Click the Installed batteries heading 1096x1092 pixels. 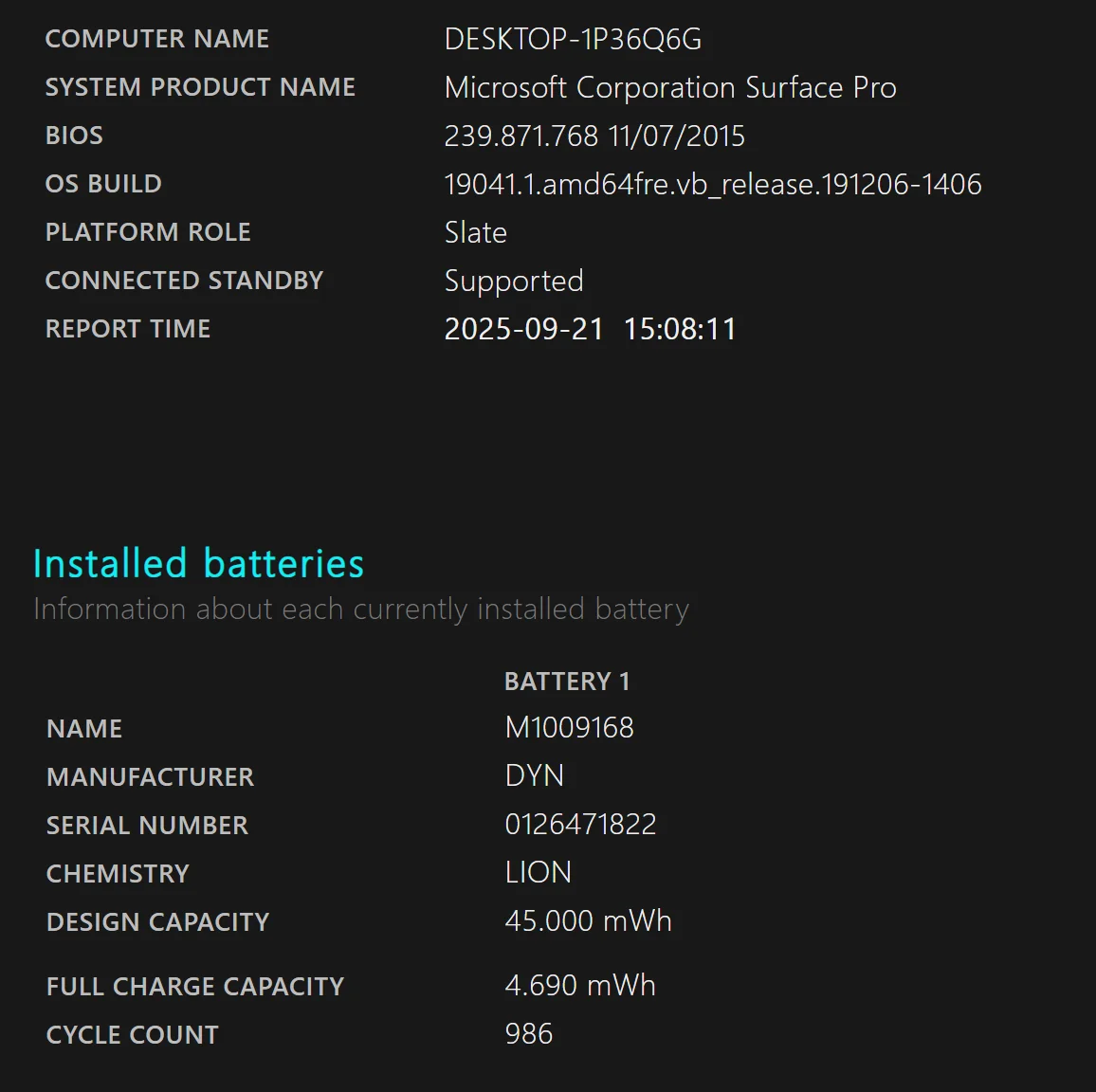pyautogui.click(x=198, y=564)
